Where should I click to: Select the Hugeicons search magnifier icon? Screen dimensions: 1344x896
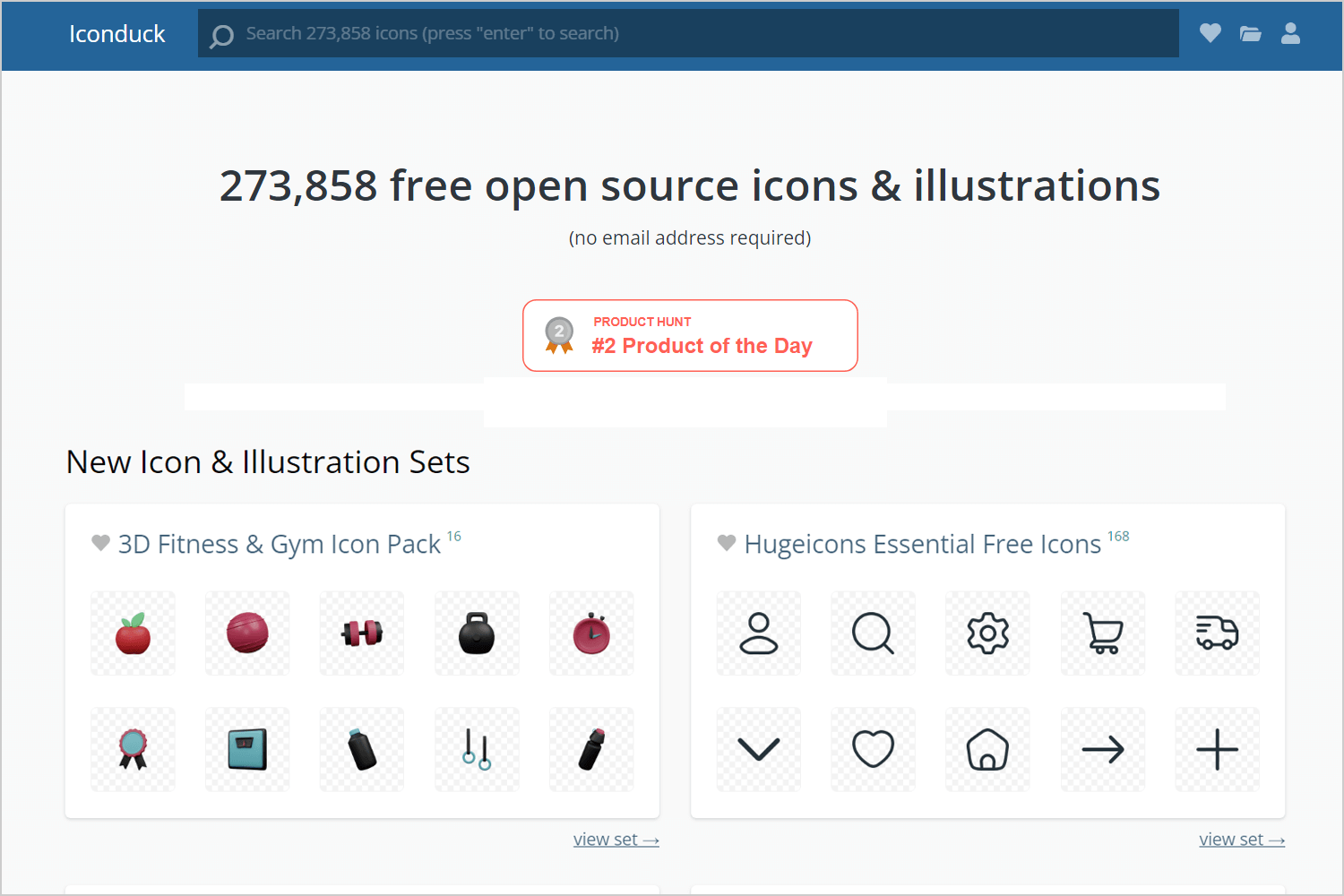coord(874,633)
